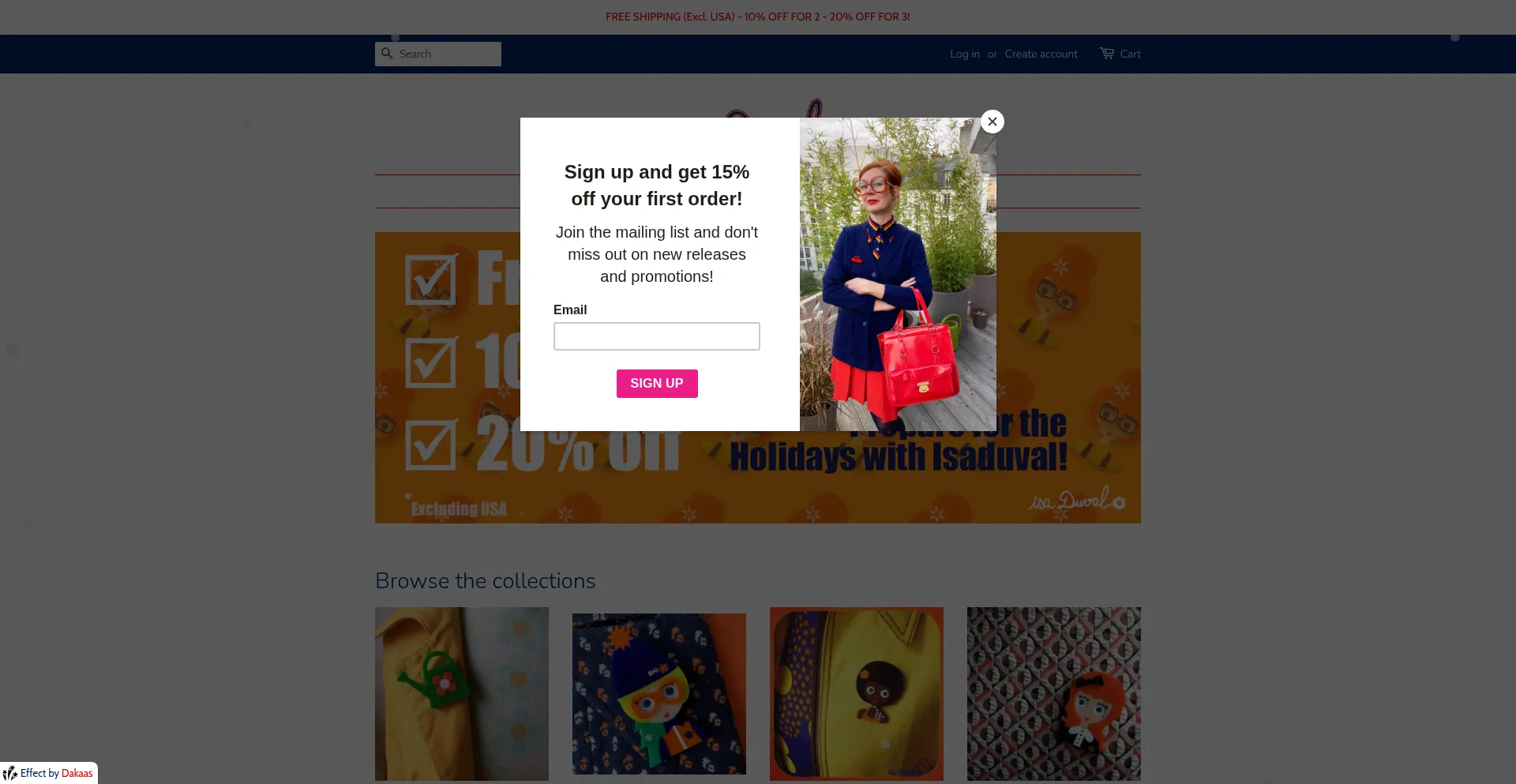
Task: Click the popup photo of woman with red bag
Action: point(898,274)
